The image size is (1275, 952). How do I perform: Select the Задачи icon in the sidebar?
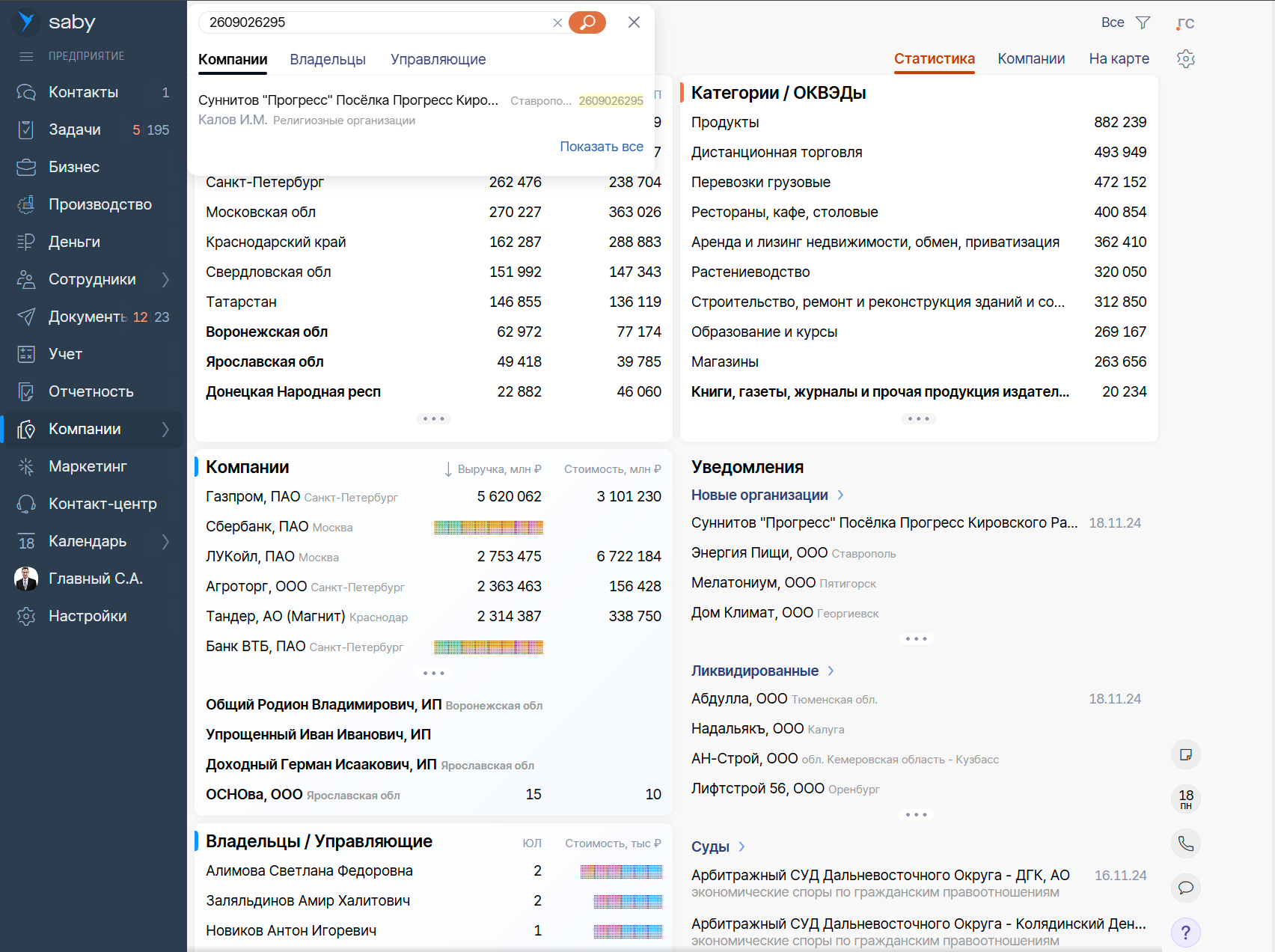pyautogui.click(x=25, y=129)
